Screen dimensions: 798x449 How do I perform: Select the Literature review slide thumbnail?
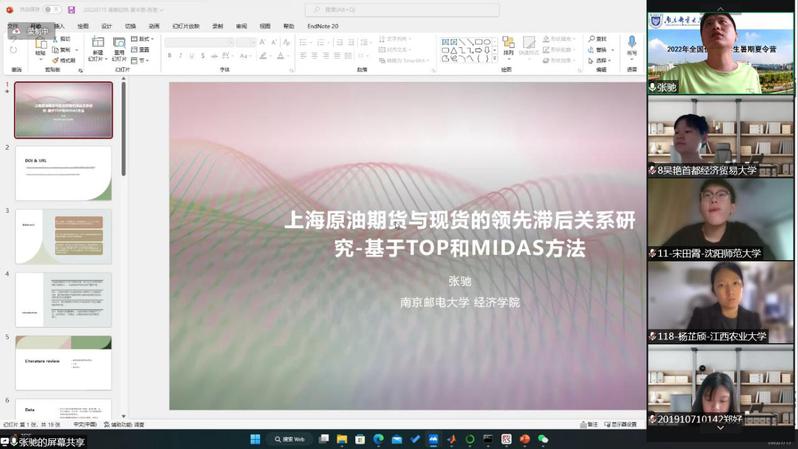point(63,362)
